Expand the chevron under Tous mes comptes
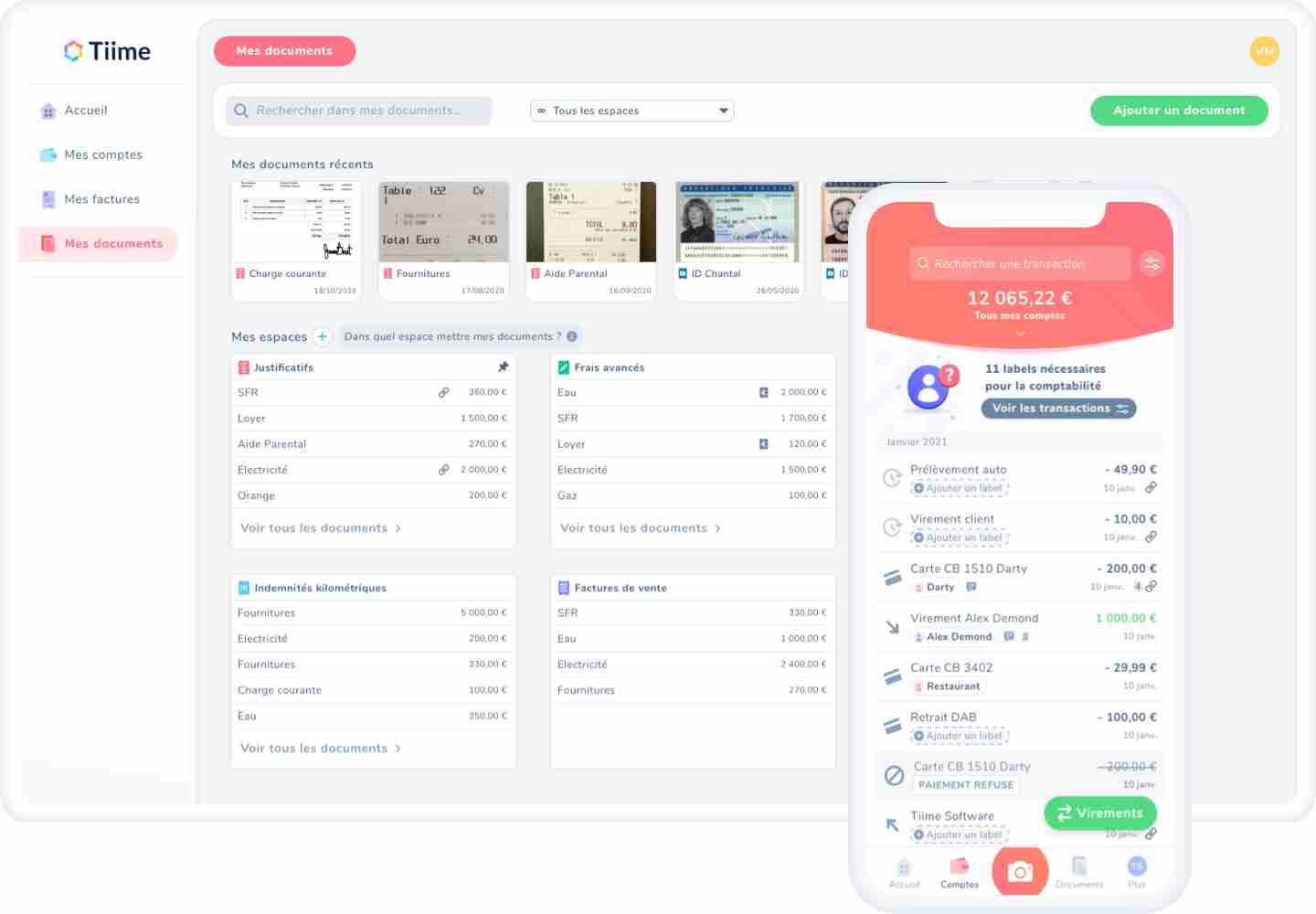The width and height of the screenshot is (1316, 914). click(1020, 334)
